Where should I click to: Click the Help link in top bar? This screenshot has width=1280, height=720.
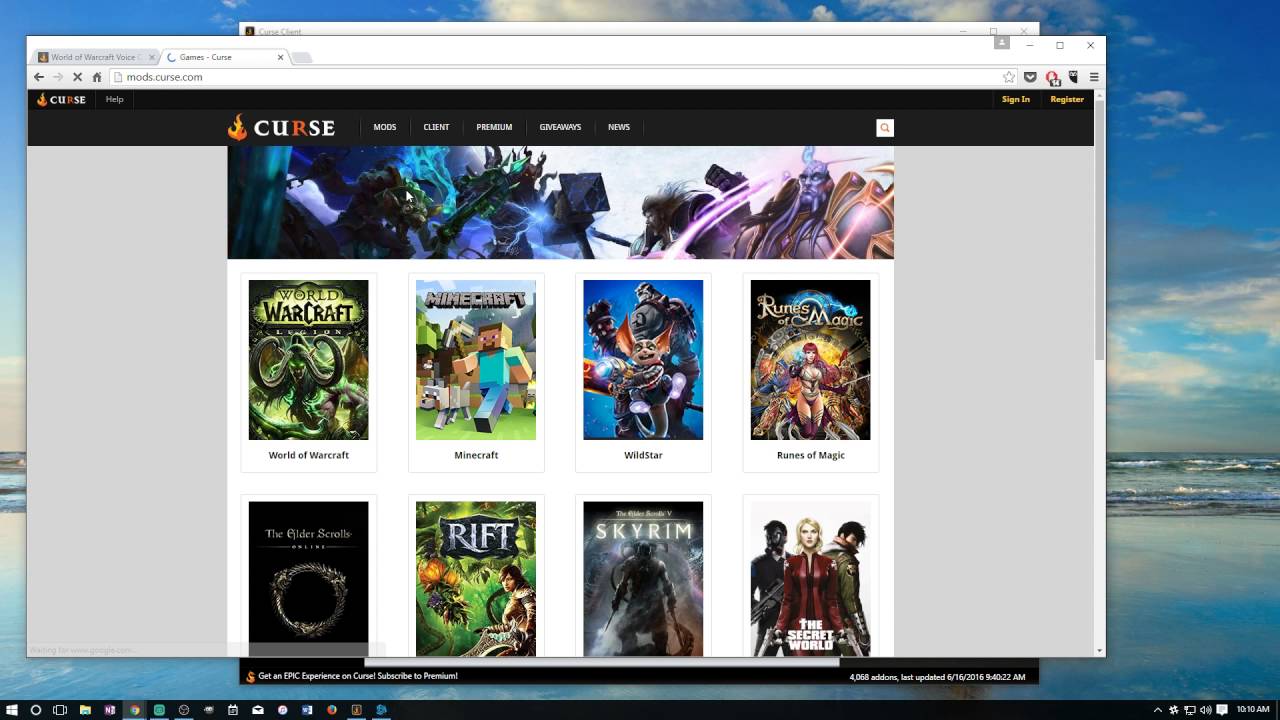tap(115, 99)
